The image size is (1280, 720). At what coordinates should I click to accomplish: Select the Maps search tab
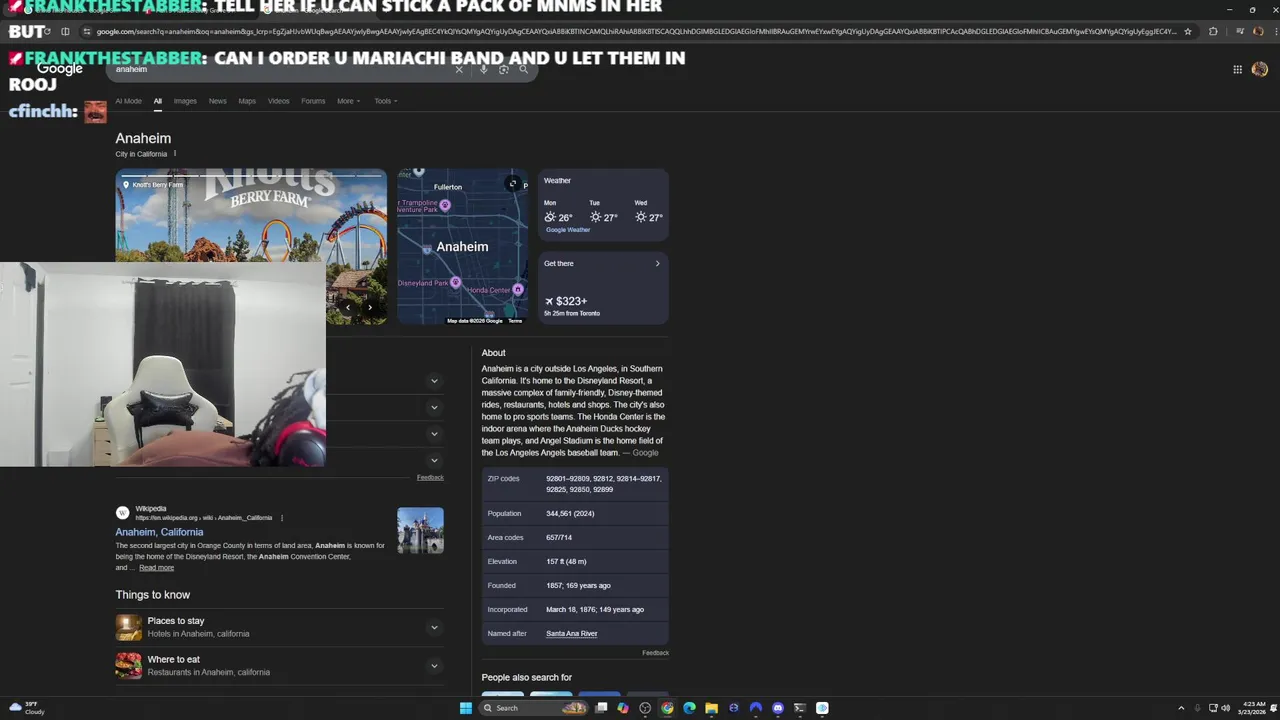247,101
